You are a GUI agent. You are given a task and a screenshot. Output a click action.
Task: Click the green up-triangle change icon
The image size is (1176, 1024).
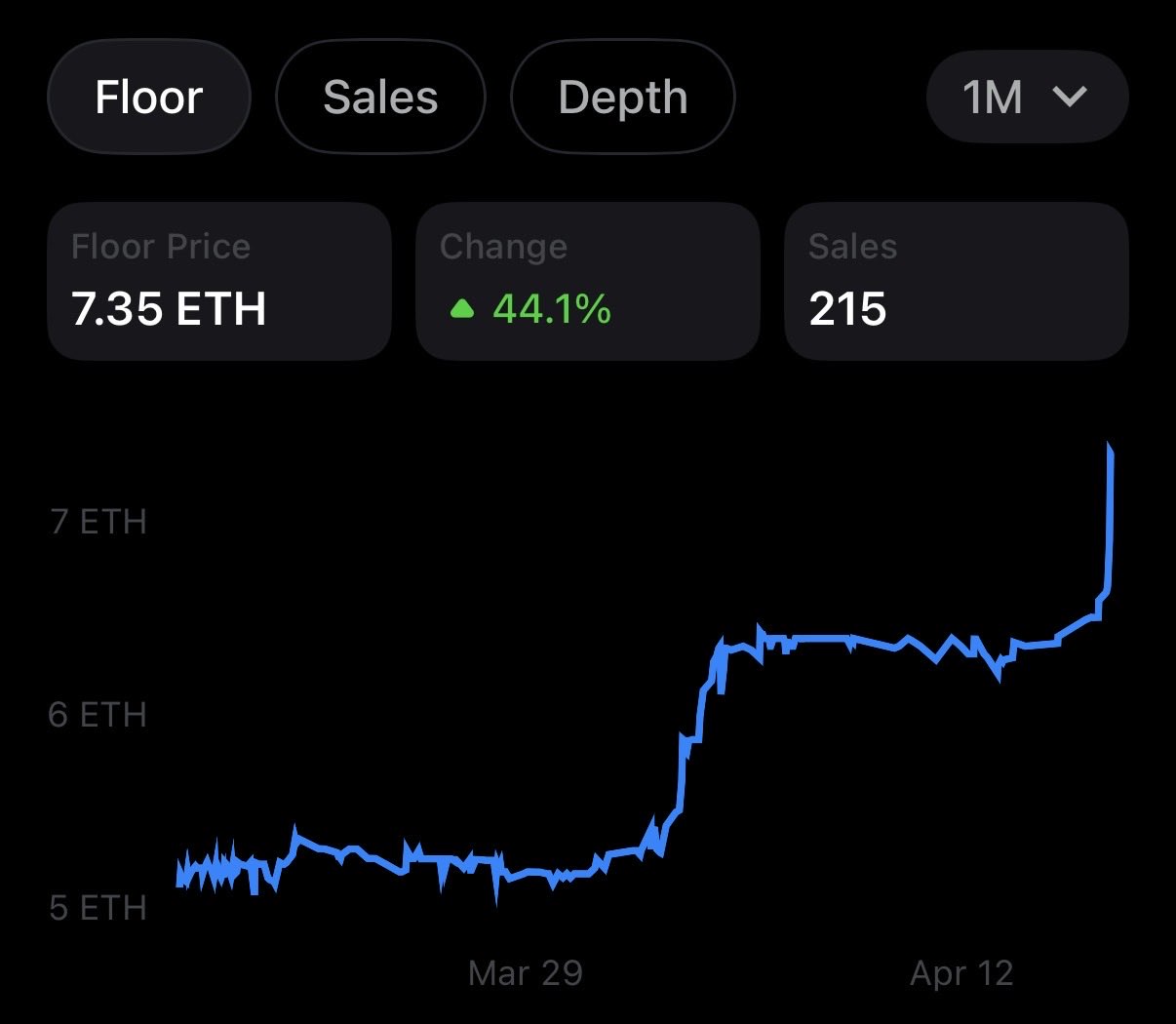(462, 310)
